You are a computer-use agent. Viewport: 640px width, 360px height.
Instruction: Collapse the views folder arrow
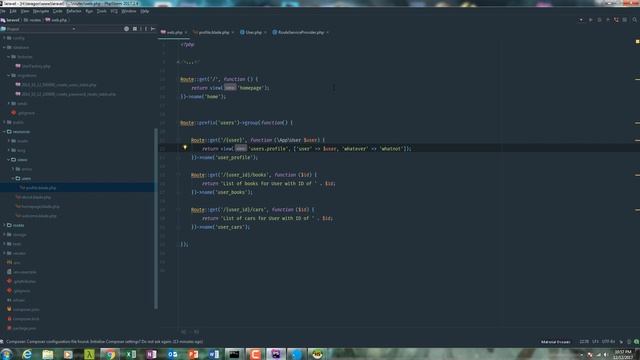[9, 160]
